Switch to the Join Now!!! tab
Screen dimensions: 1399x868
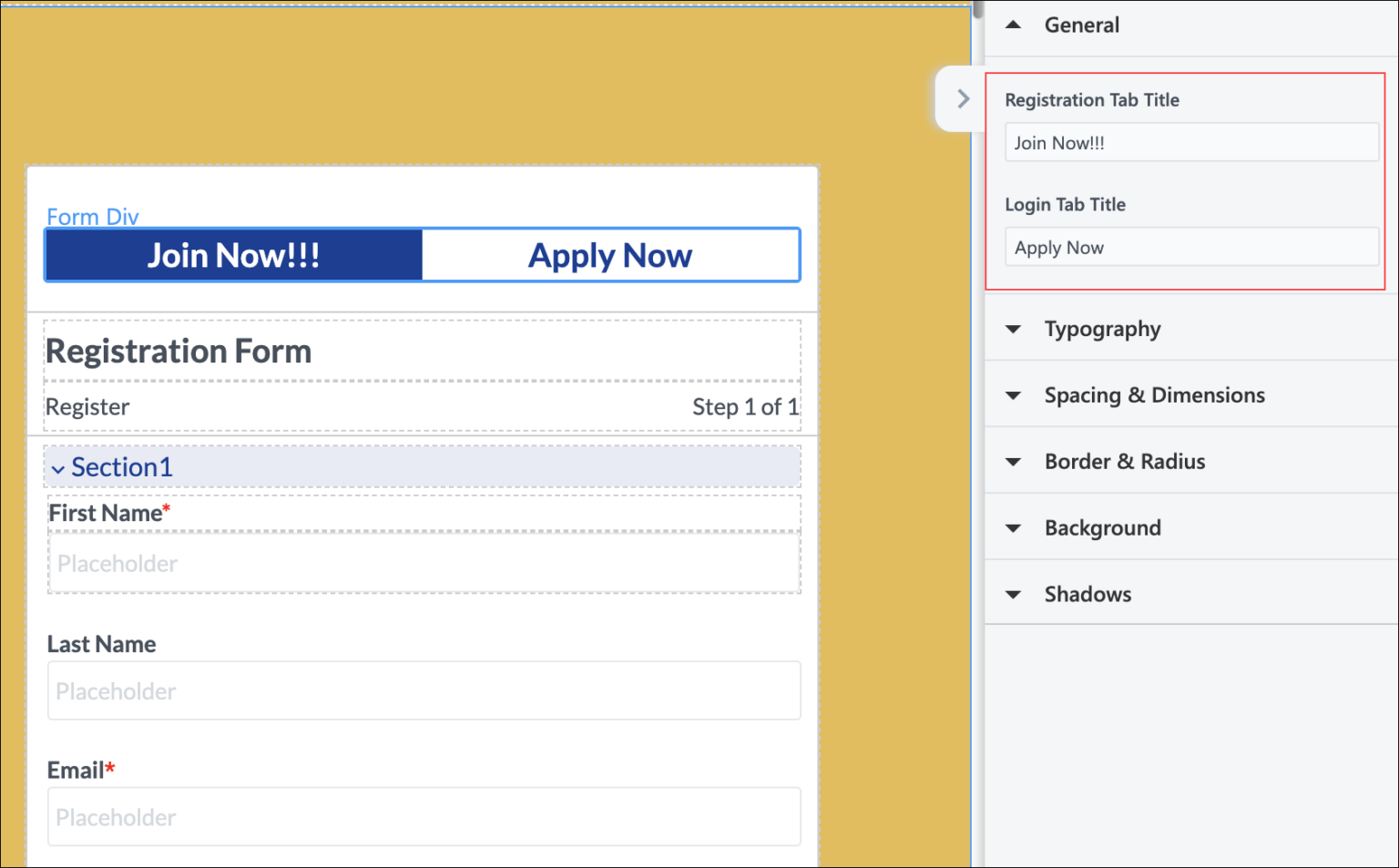[234, 255]
